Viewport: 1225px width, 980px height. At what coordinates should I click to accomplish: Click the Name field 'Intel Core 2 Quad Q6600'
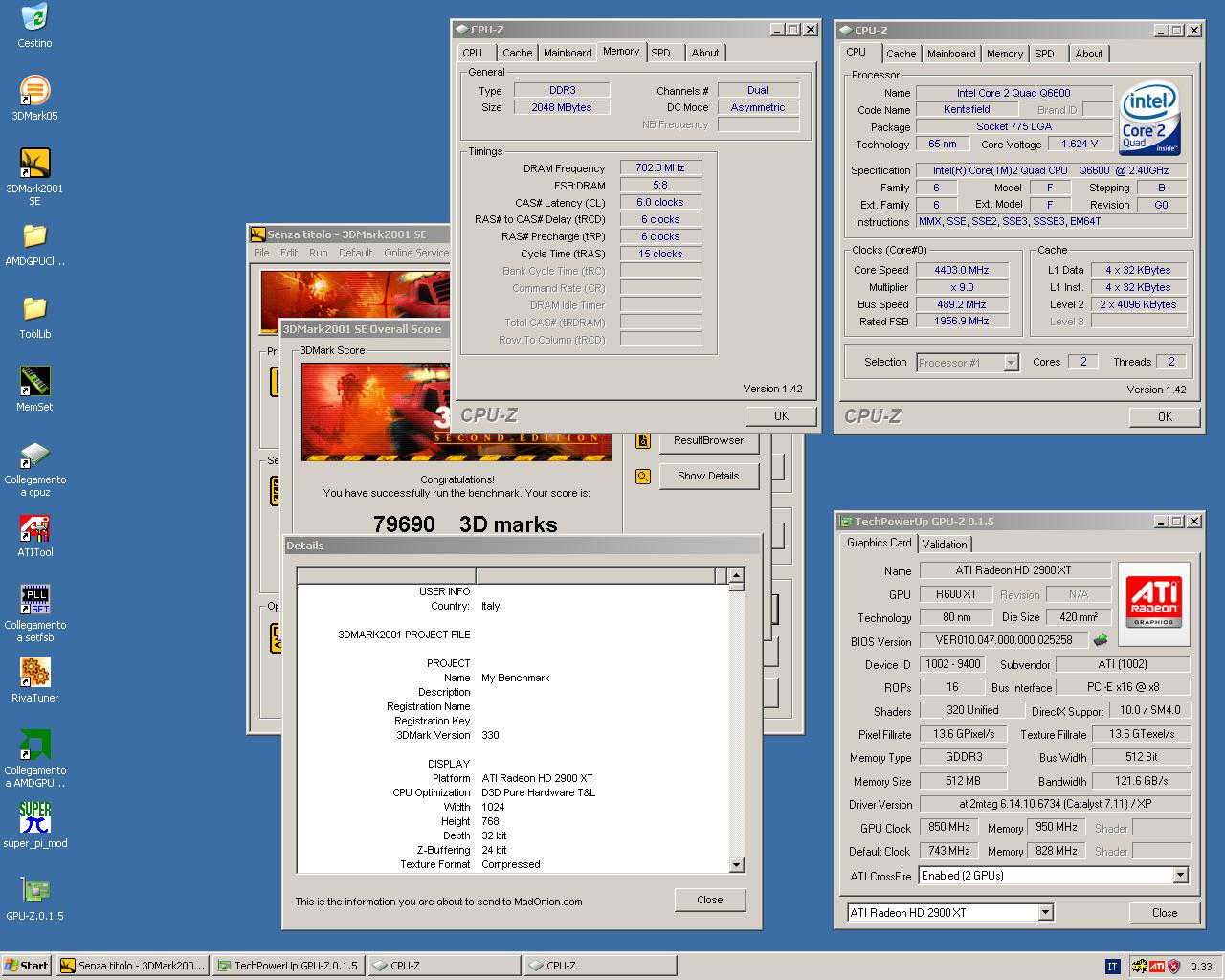click(1013, 94)
